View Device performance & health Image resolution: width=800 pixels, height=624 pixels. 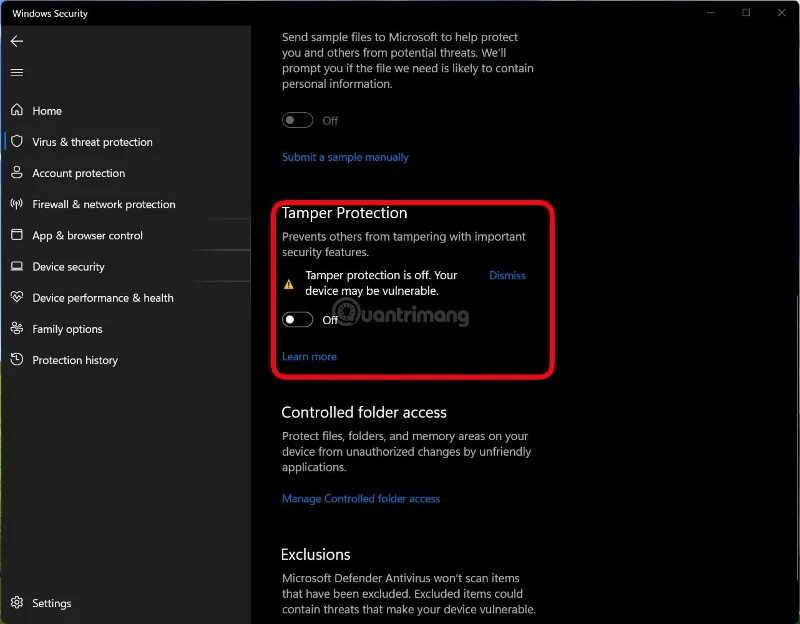(103, 297)
